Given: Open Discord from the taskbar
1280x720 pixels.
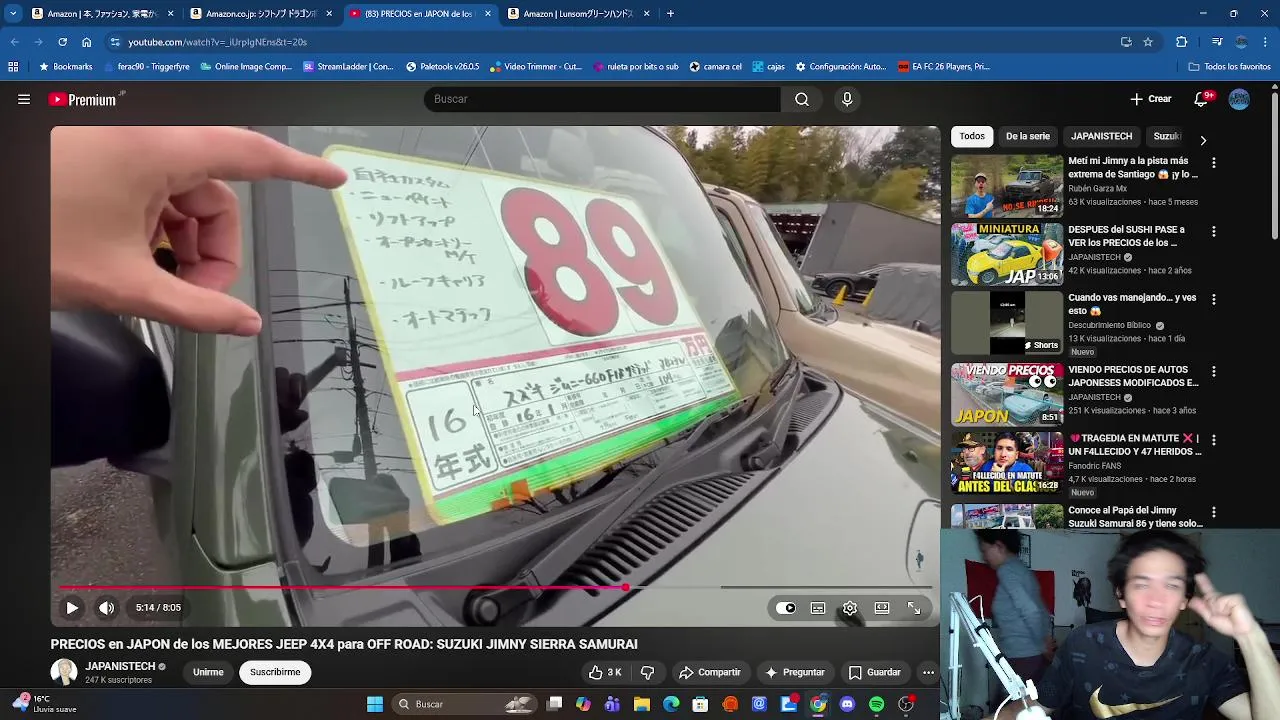Looking at the screenshot, I should [847, 704].
